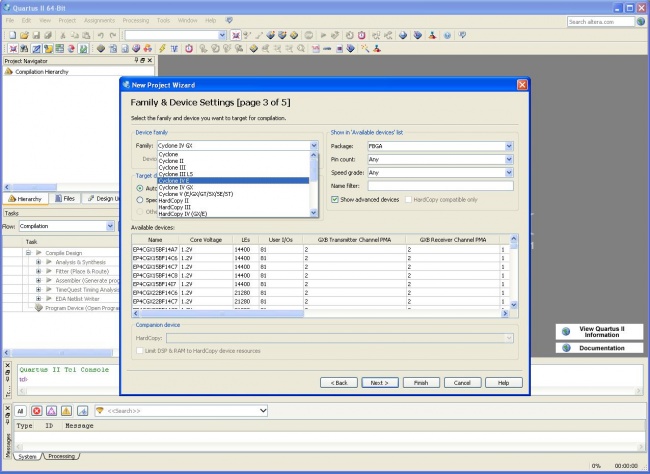Viewport: 650px width, 474px height.
Task: Choose Cyclone V family option
Action: pyautogui.click(x=233, y=194)
